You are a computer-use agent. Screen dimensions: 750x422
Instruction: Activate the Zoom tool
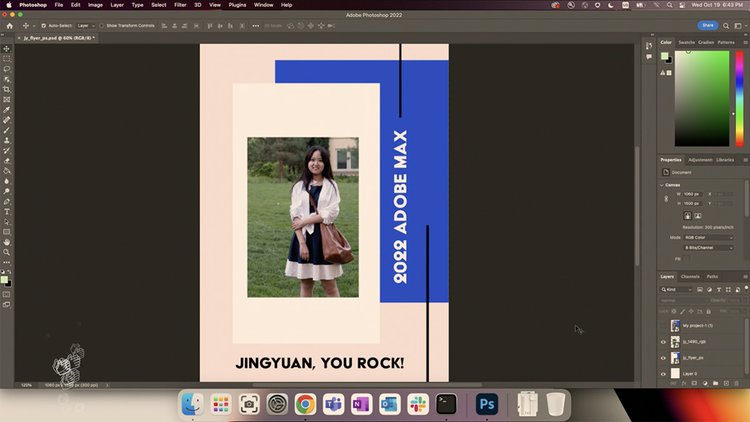[7, 252]
